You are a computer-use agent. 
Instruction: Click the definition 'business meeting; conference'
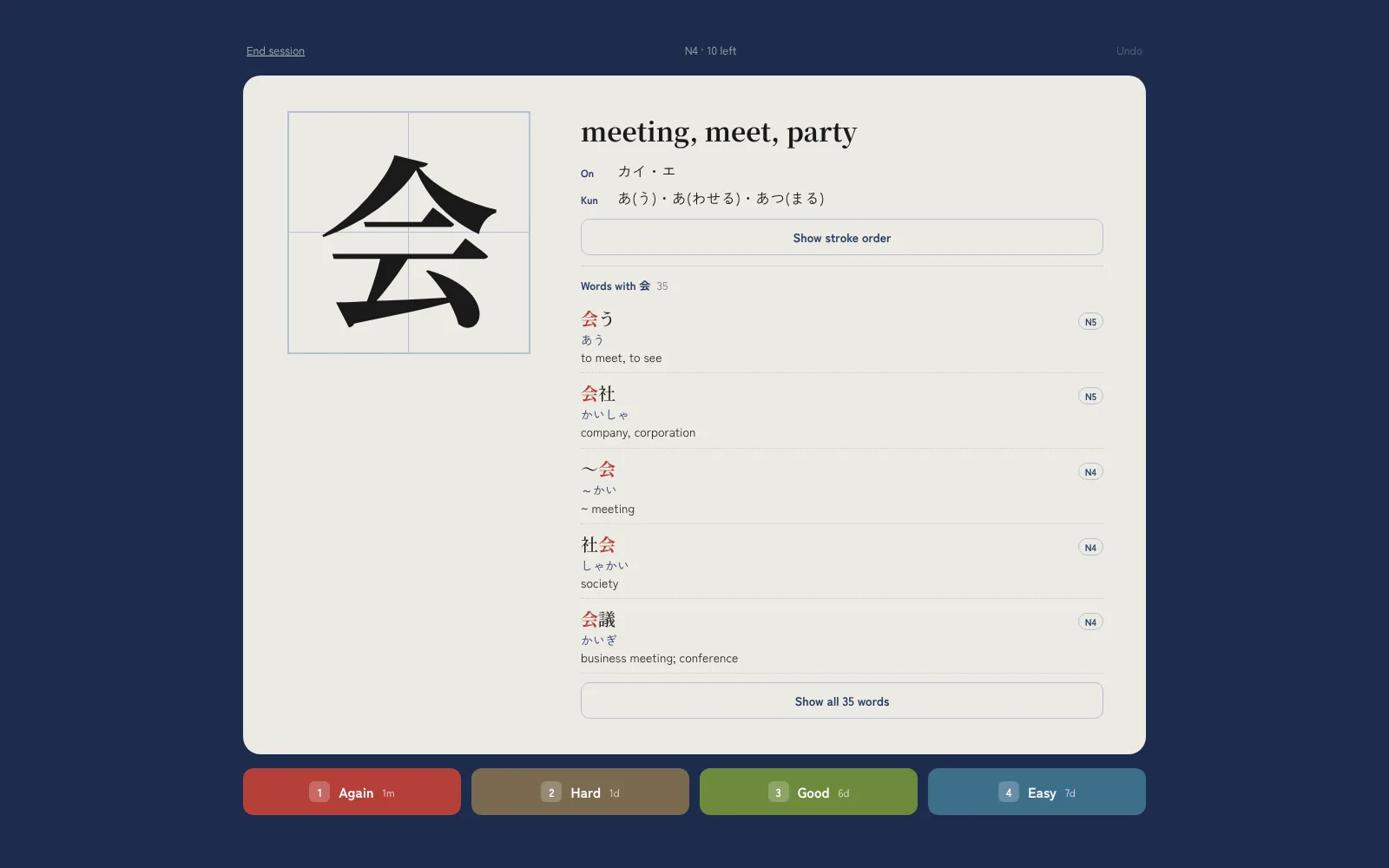(x=660, y=659)
